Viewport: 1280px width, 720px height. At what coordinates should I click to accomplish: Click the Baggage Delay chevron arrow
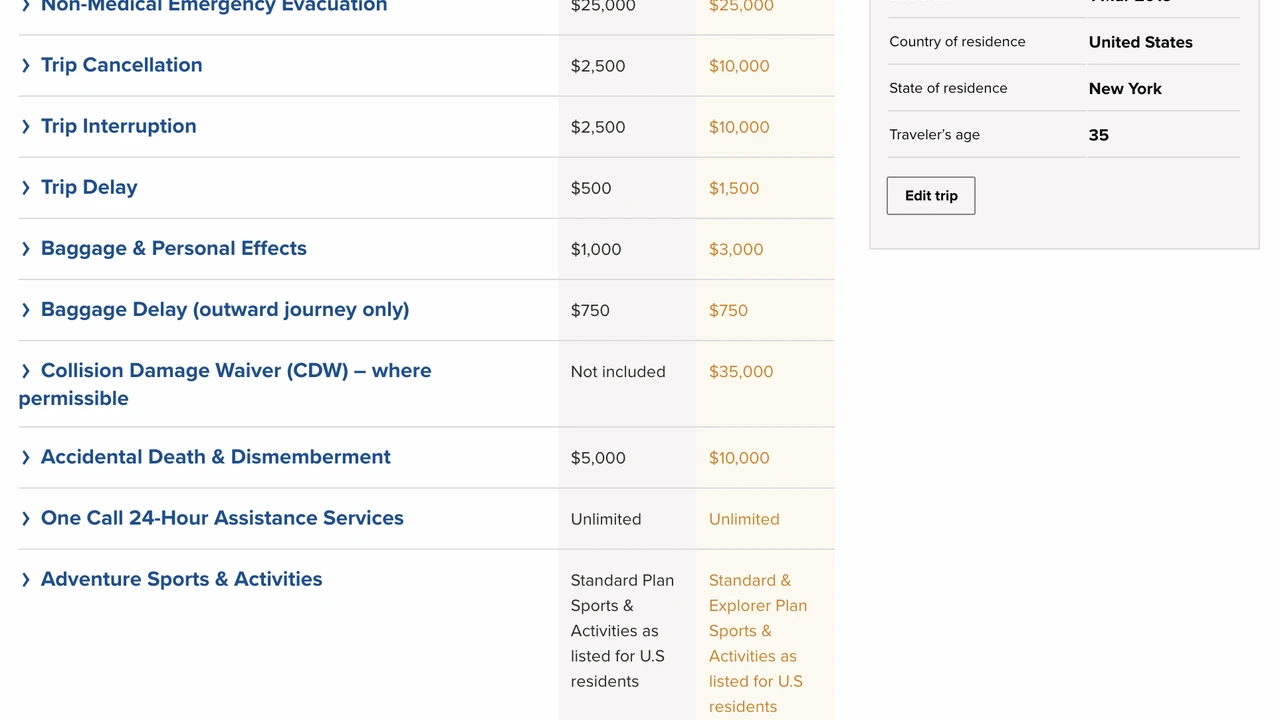pyautogui.click(x=26, y=310)
